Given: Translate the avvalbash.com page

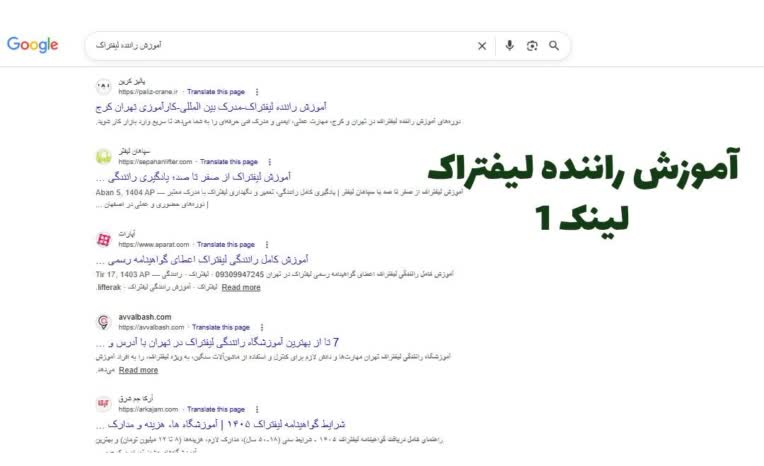Looking at the screenshot, I should [x=221, y=328].
